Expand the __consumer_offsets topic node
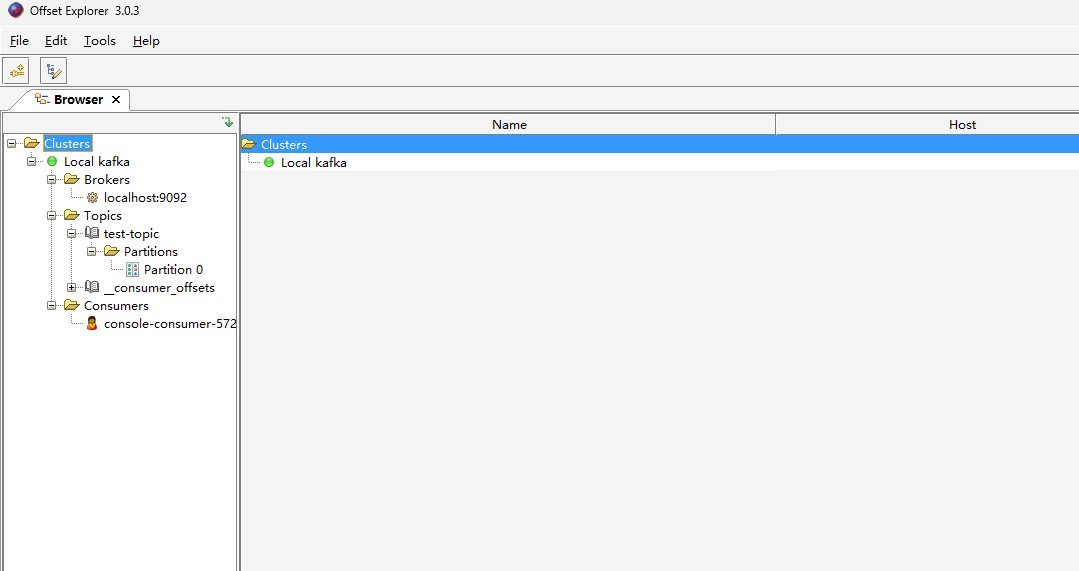This screenshot has height=571, width=1079. click(x=72, y=288)
